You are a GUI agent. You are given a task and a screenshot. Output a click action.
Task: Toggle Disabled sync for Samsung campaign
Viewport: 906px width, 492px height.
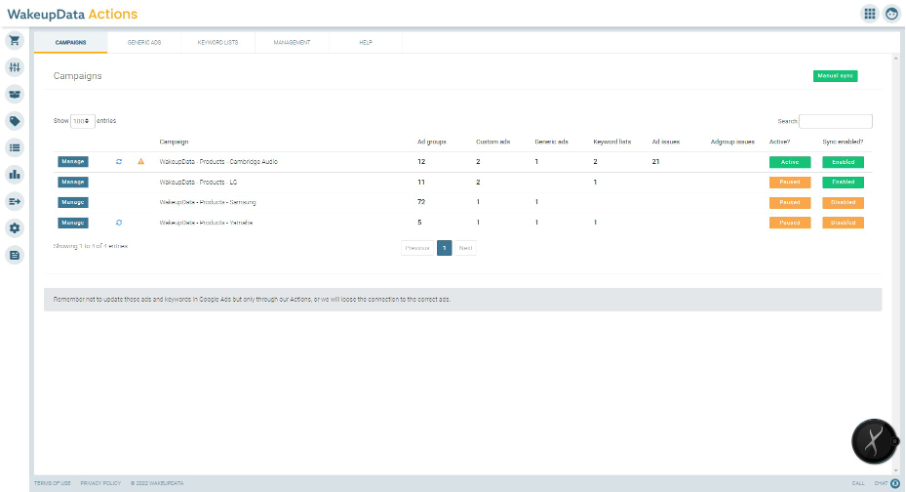[x=843, y=202]
